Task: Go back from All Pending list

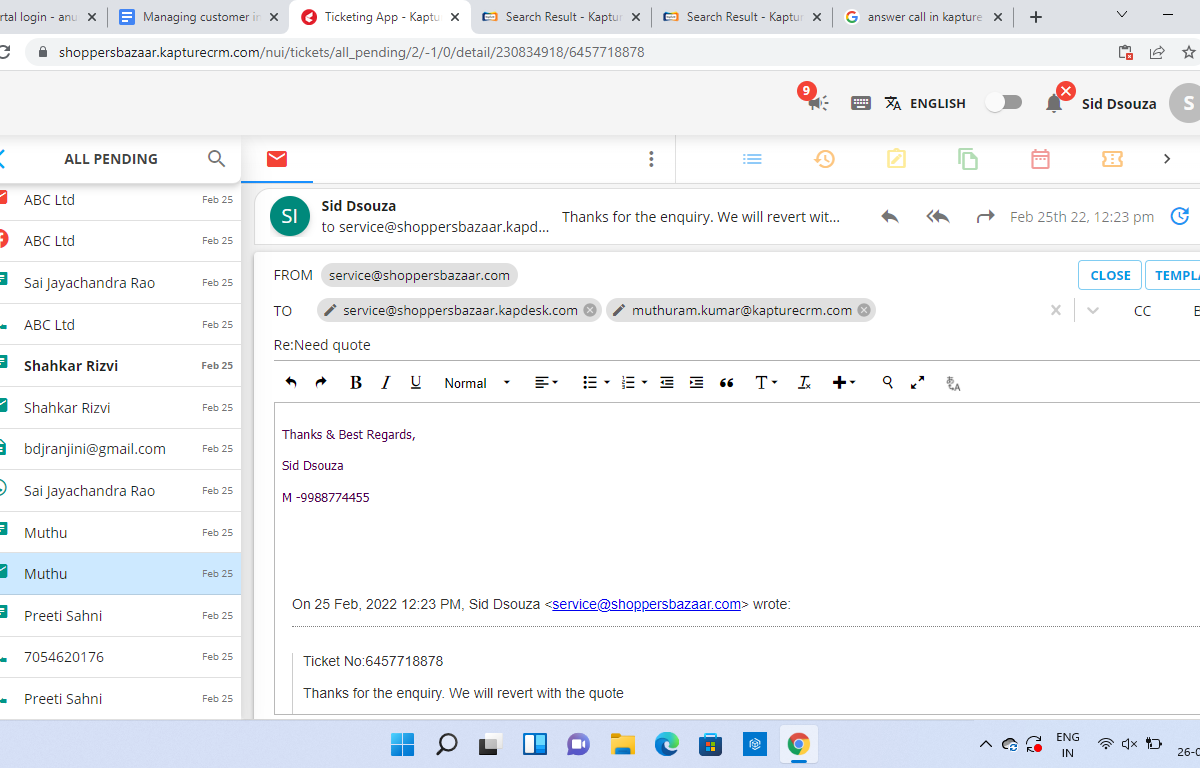Action: [x=2, y=158]
